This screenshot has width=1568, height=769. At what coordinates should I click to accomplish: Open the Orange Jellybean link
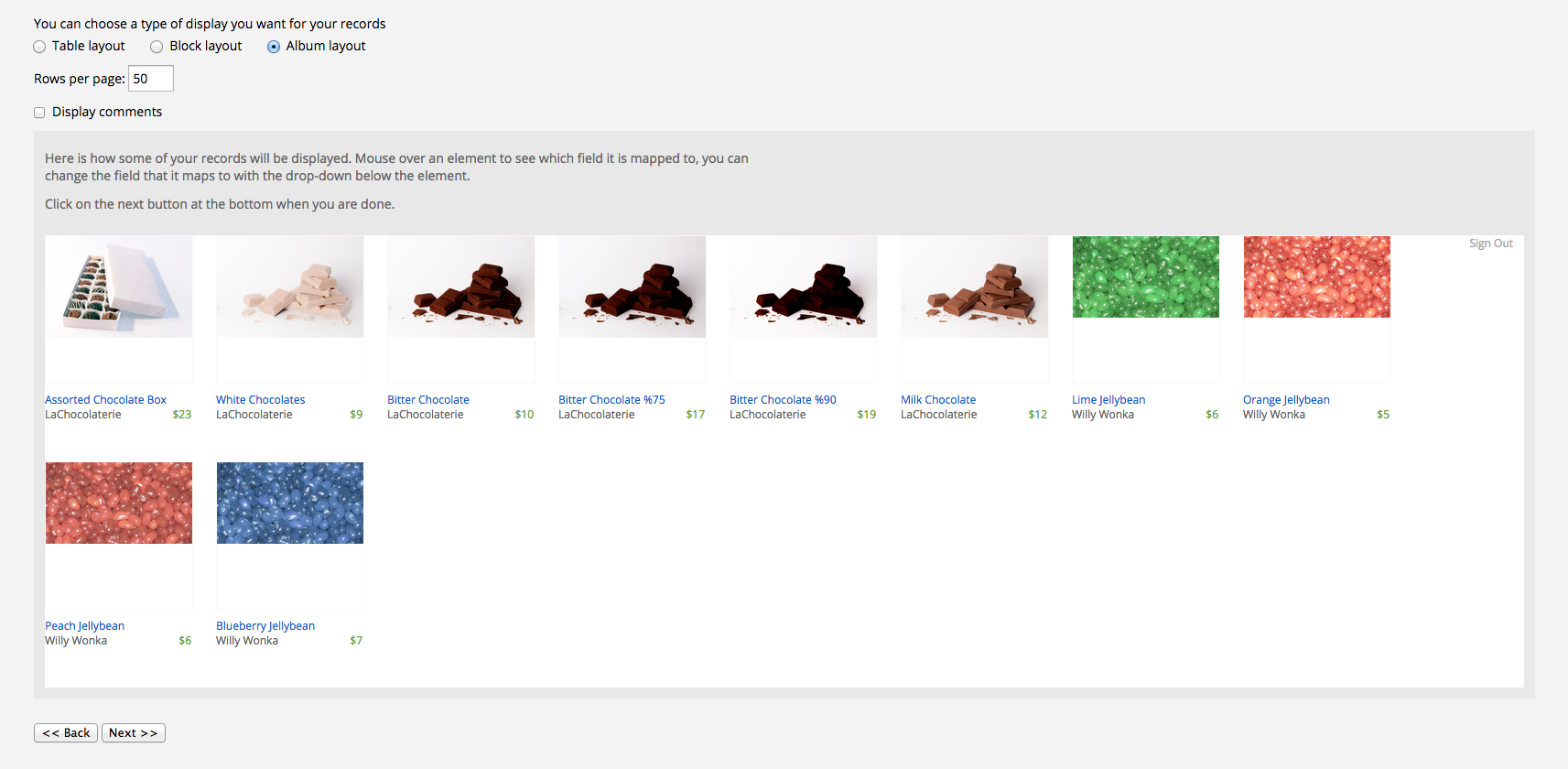pyautogui.click(x=1286, y=400)
